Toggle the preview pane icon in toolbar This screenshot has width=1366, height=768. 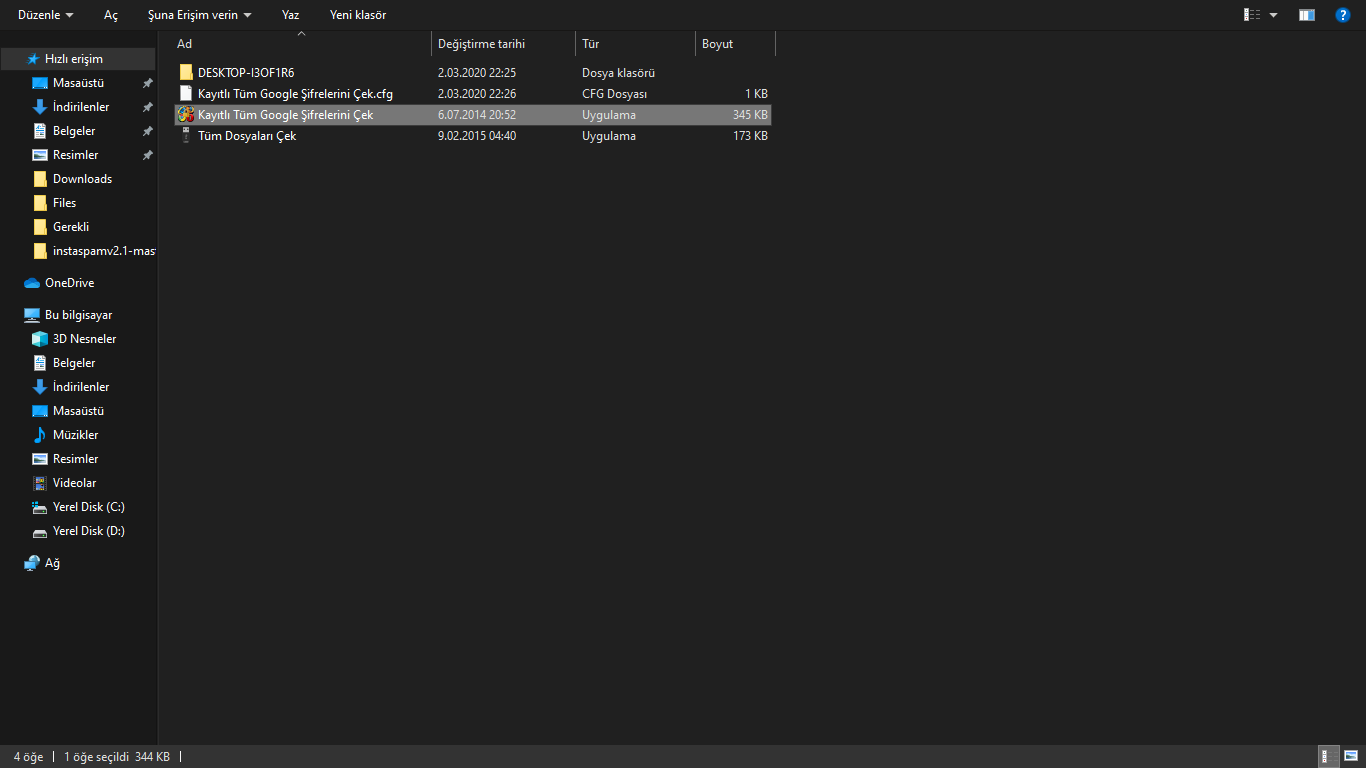(x=1307, y=15)
